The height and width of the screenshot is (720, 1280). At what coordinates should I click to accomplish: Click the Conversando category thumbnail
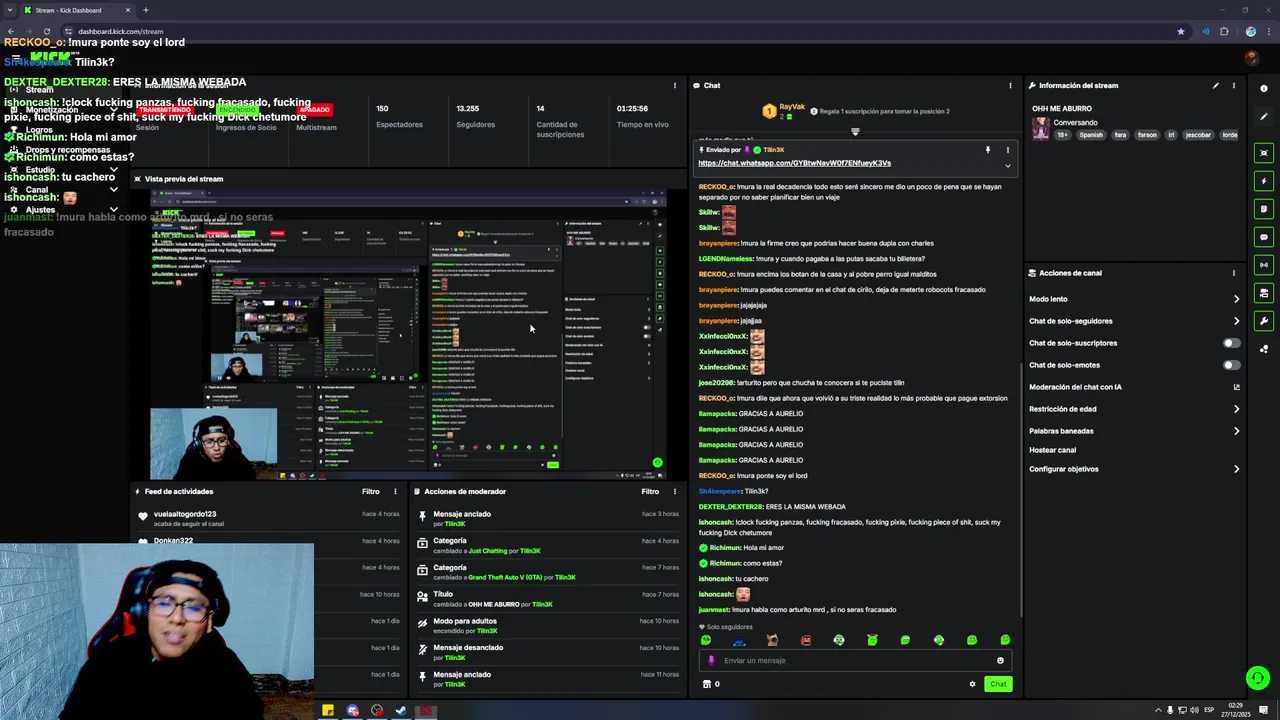1041,129
